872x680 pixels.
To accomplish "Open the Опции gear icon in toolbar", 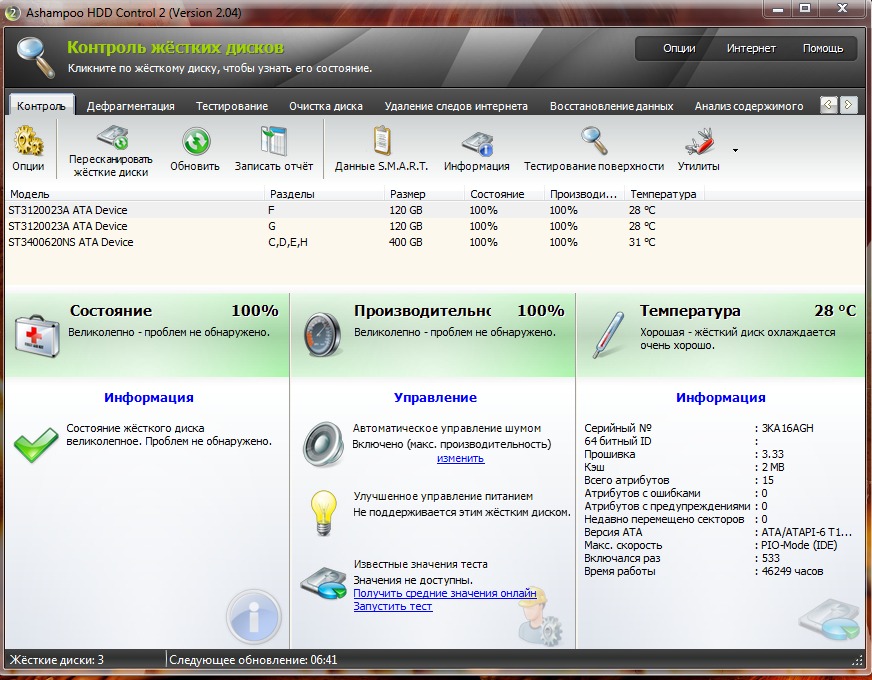I will (28, 141).
